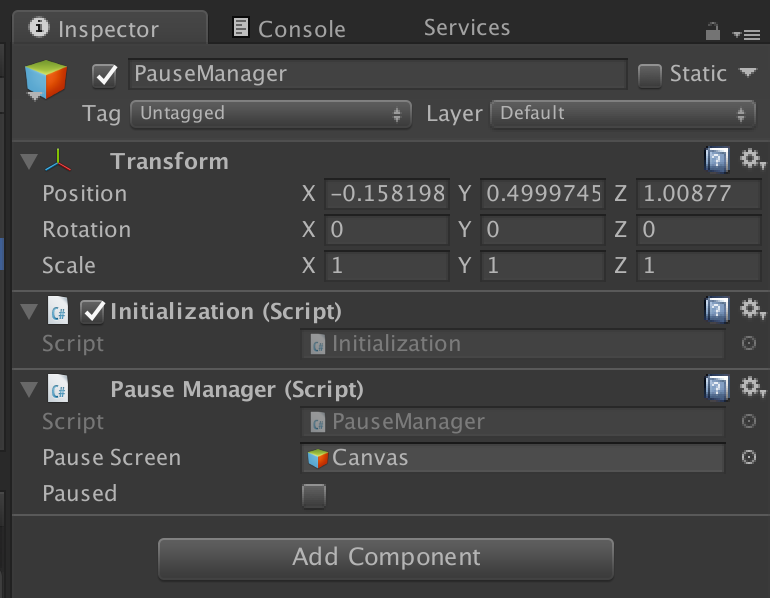The height and width of the screenshot is (598, 770).
Task: Click the Add Component button
Action: click(385, 557)
